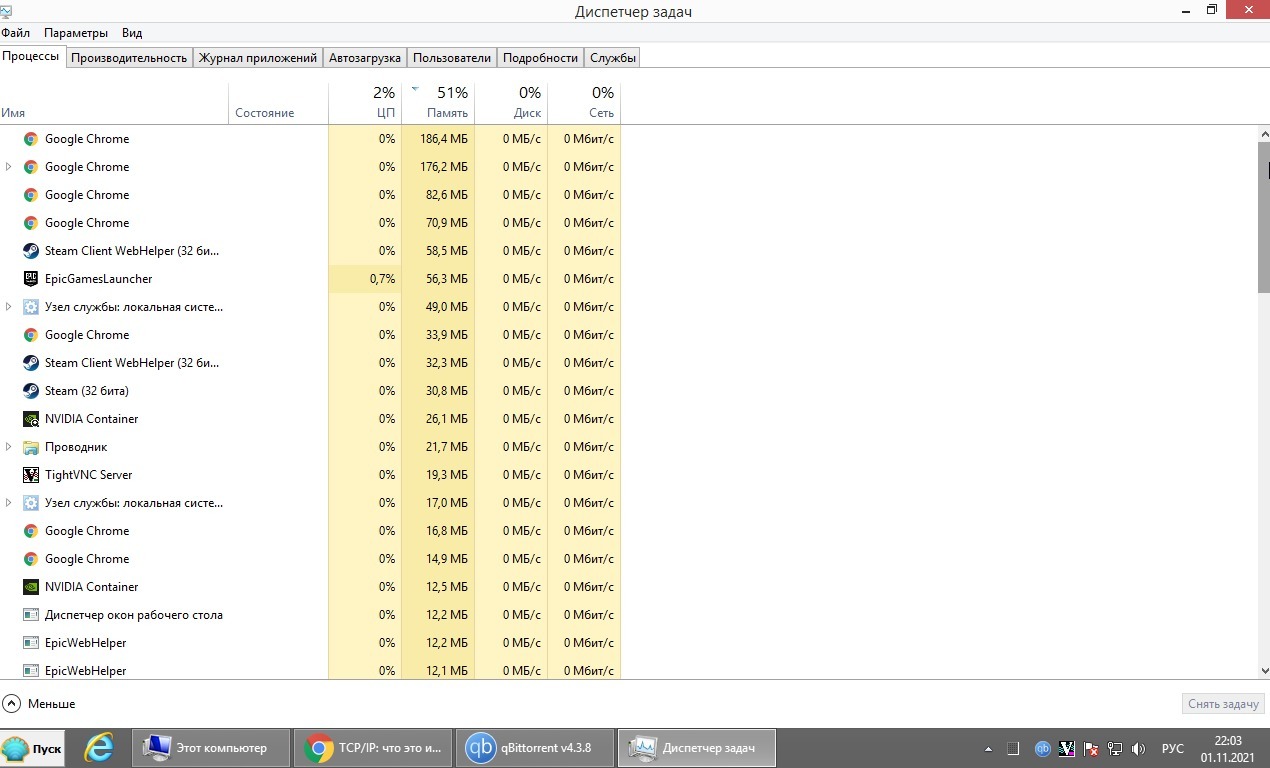Click the Task Manager title bar icon
The width and height of the screenshot is (1270, 768).
pos(7,11)
